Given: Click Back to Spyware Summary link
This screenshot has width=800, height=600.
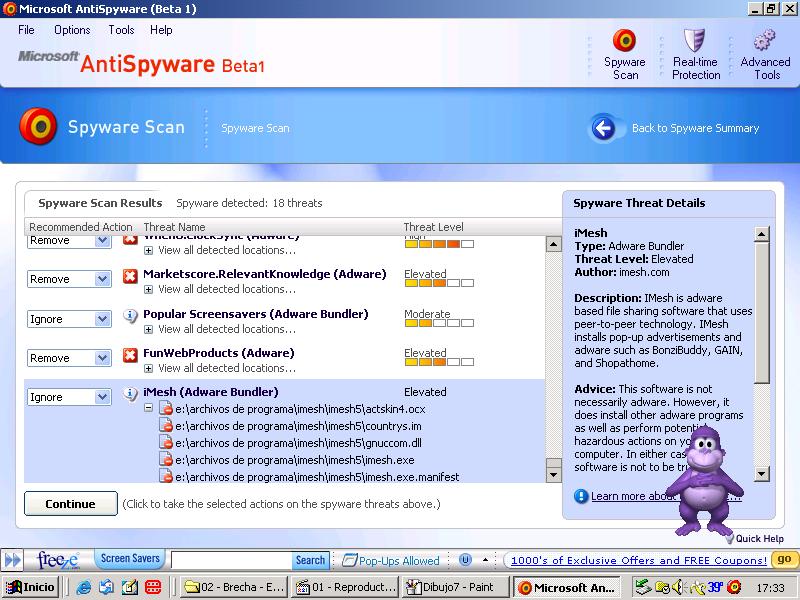Looking at the screenshot, I should pyautogui.click(x=695, y=128).
